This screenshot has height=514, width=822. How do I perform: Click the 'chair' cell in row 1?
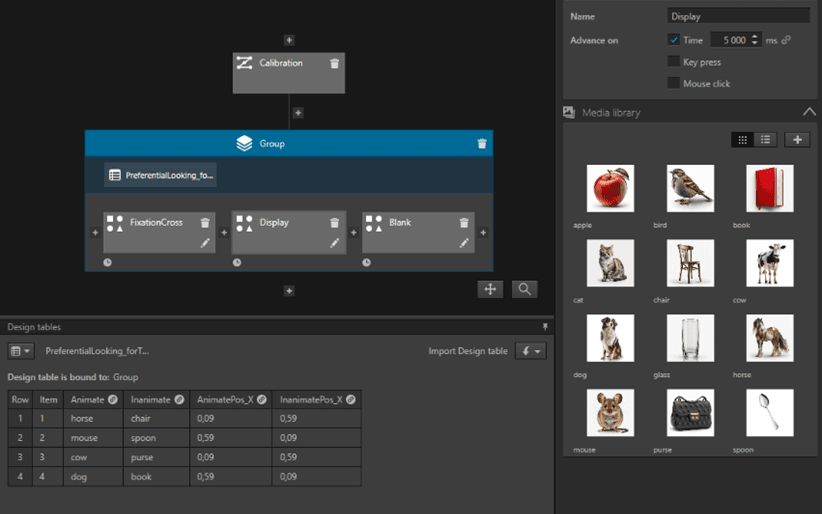click(156, 419)
